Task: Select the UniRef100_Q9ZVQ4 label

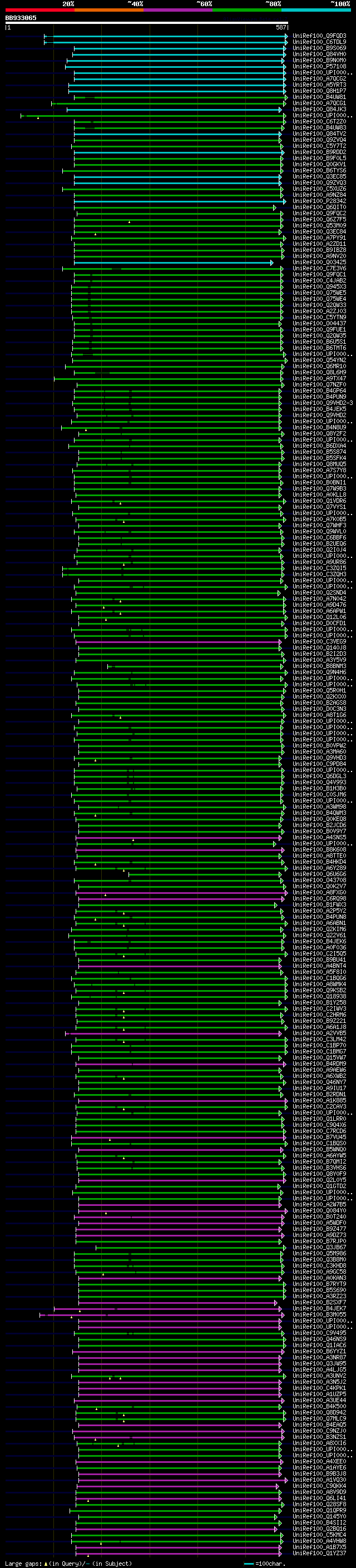Action: pyautogui.click(x=319, y=140)
